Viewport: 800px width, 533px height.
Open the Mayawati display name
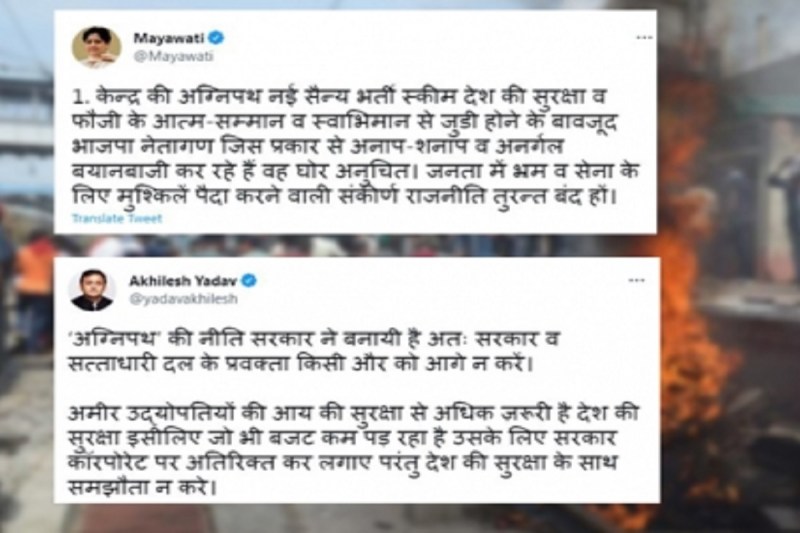point(169,38)
